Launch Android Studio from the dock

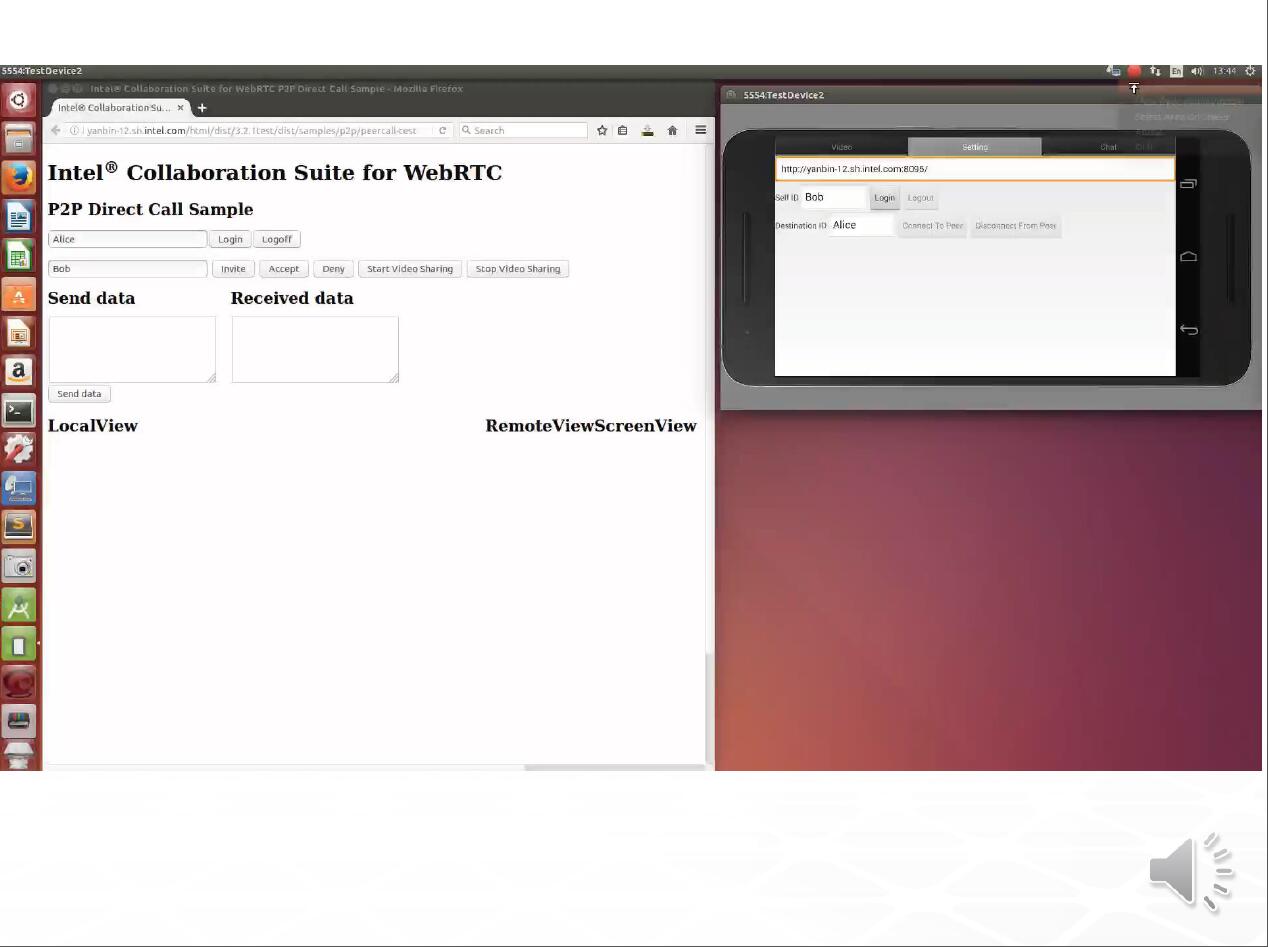pyautogui.click(x=19, y=605)
